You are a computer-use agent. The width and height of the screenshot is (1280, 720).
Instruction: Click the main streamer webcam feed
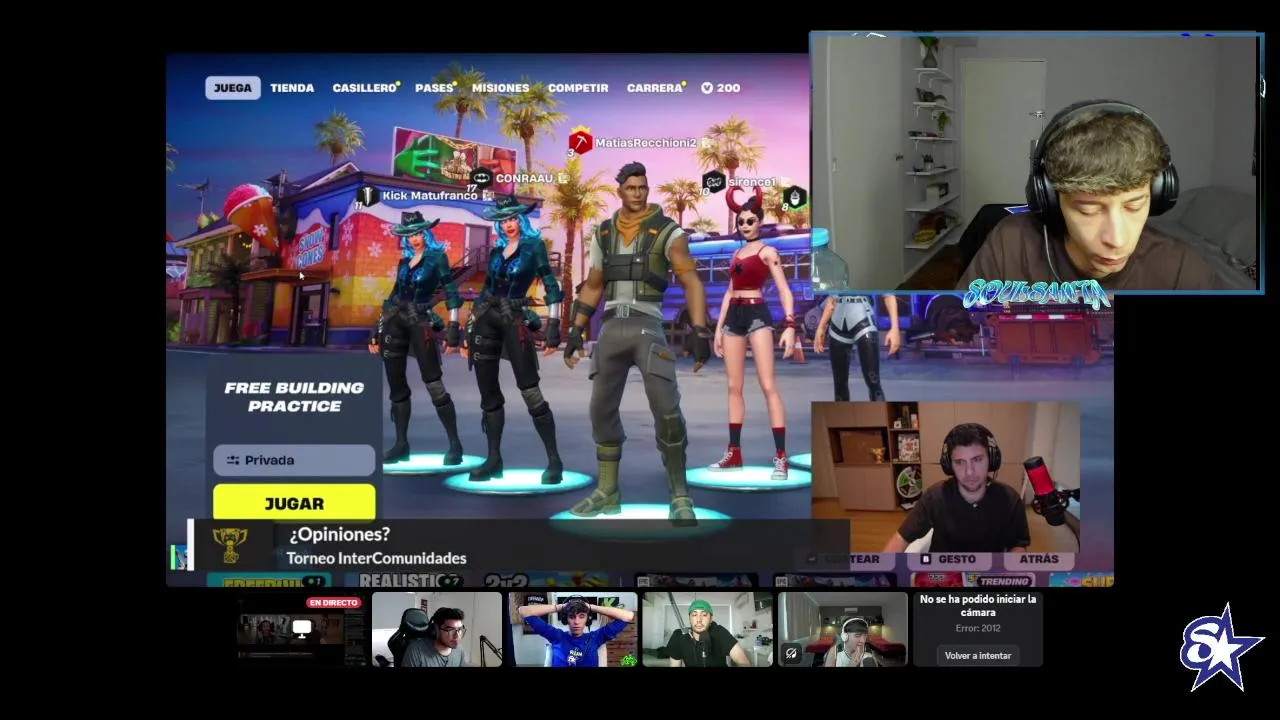pyautogui.click(x=1036, y=163)
